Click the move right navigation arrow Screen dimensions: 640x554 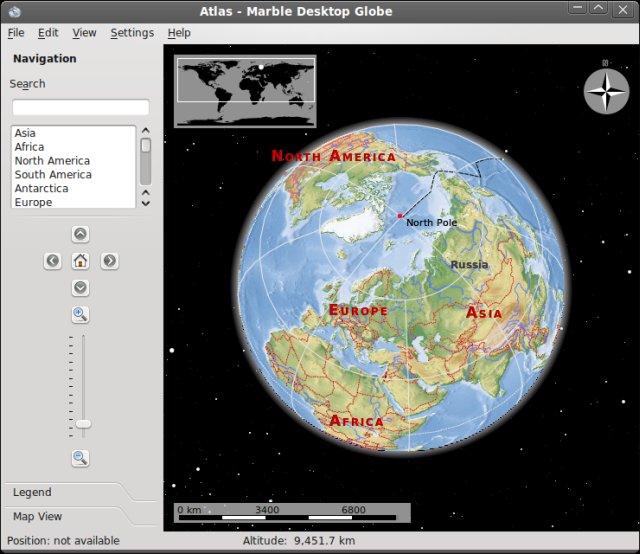click(x=109, y=260)
